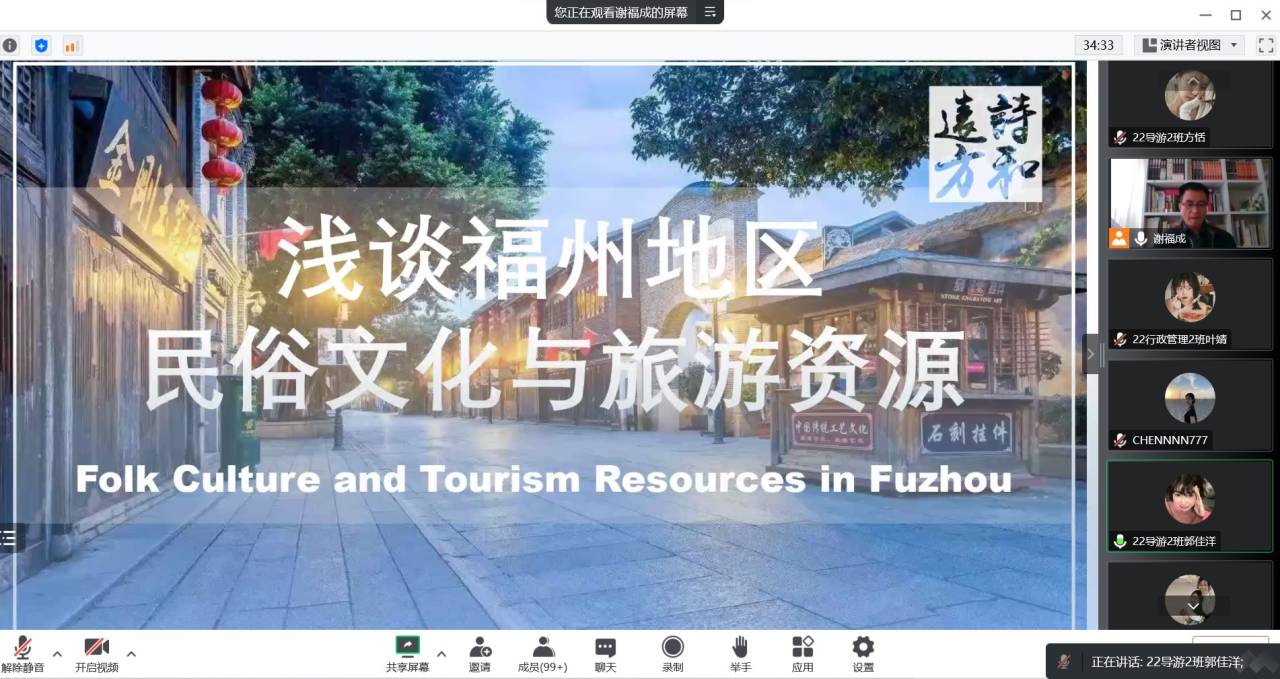Image resolution: width=1280 pixels, height=679 pixels.
Task: Expand audio options arrow beside 解除静音
Action: (x=57, y=654)
